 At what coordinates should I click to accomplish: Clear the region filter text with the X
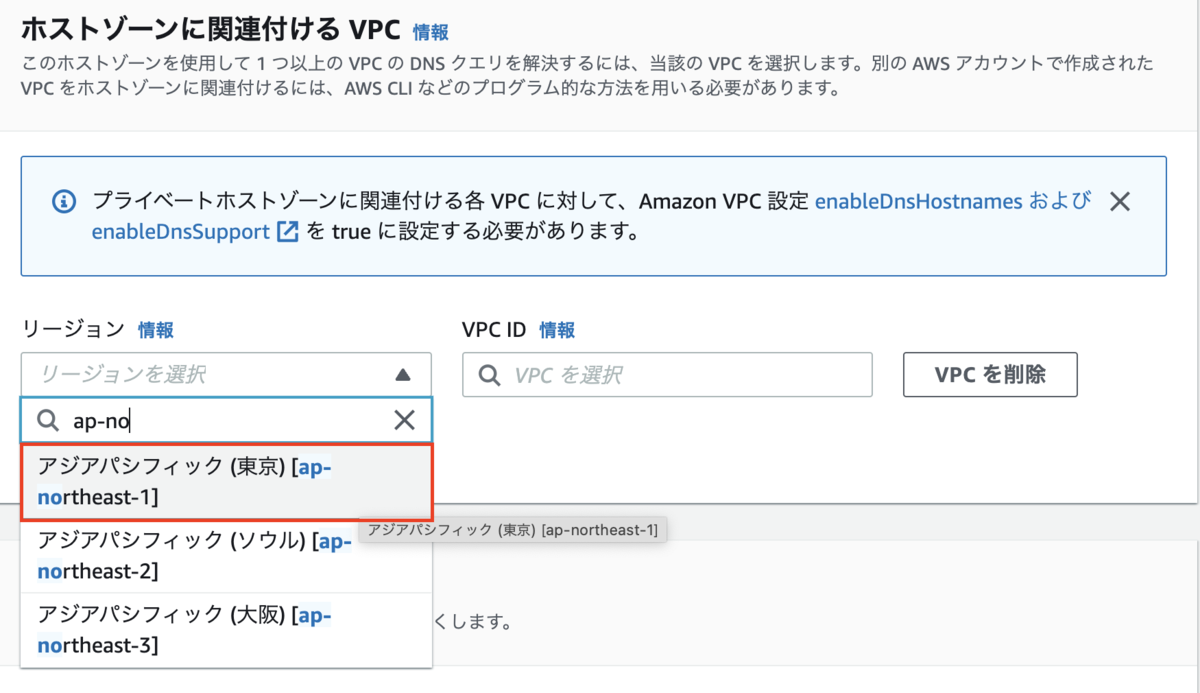[x=404, y=420]
